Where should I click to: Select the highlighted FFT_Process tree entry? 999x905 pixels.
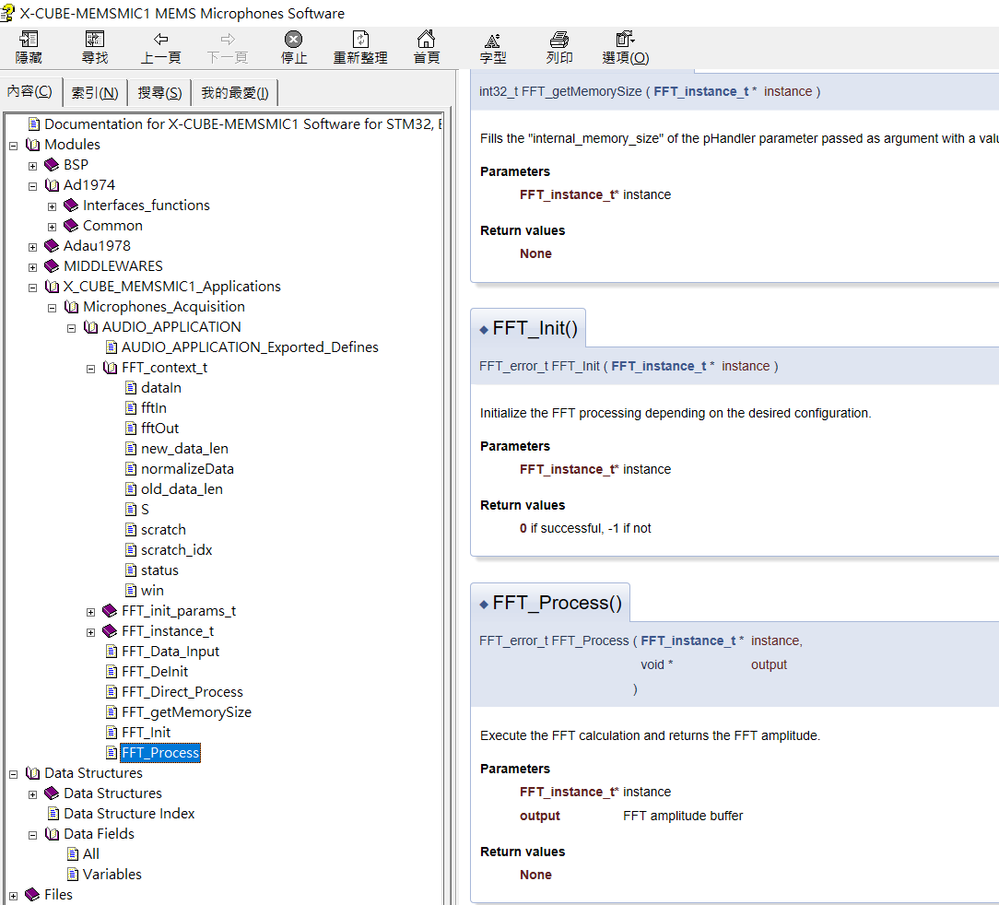coord(161,753)
